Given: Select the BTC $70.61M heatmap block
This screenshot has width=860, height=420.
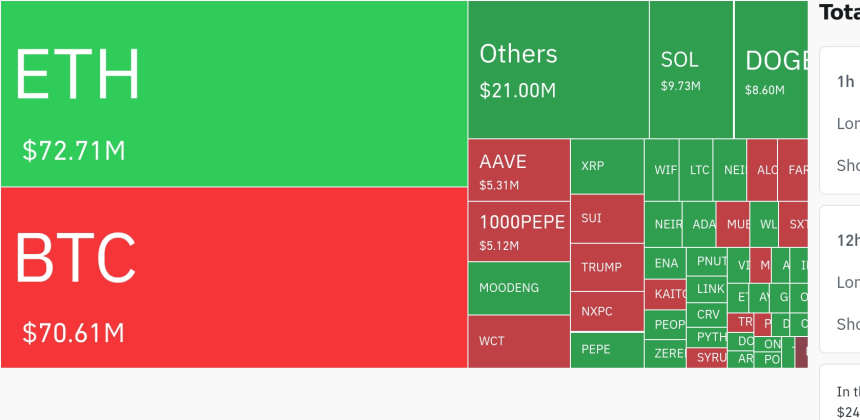Looking at the screenshot, I should pyautogui.click(x=234, y=277).
